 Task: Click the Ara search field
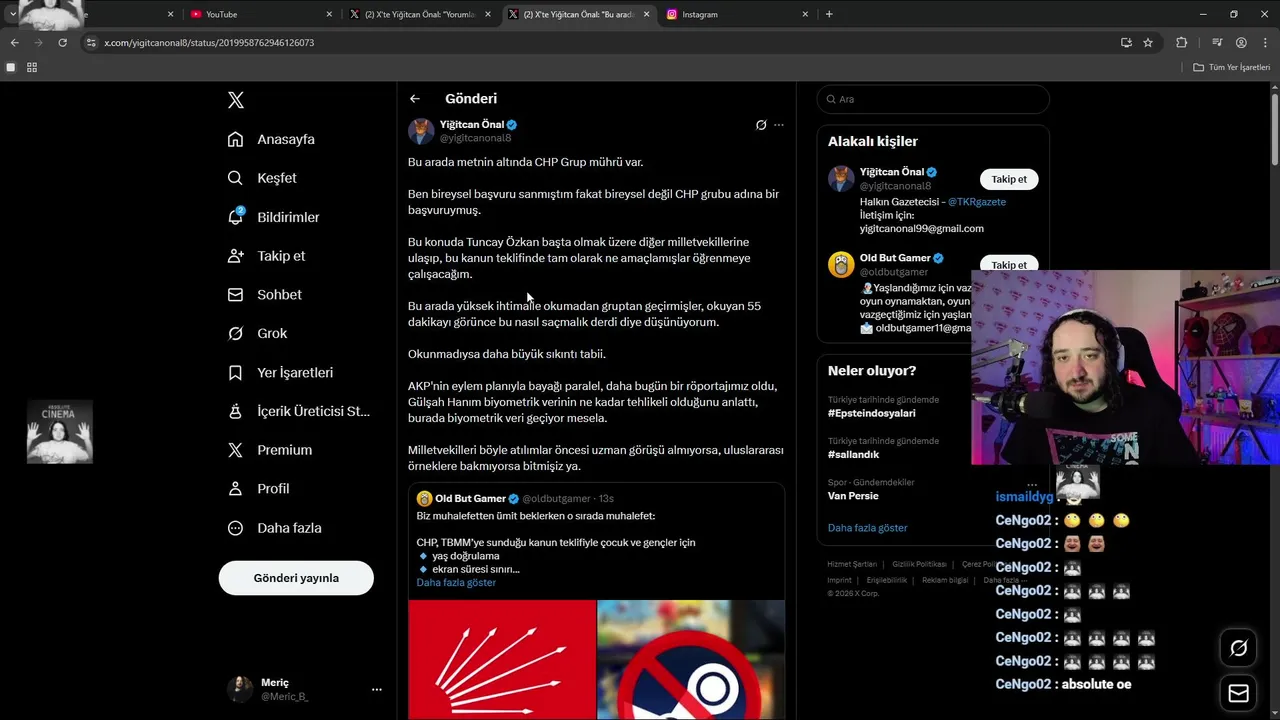point(933,99)
